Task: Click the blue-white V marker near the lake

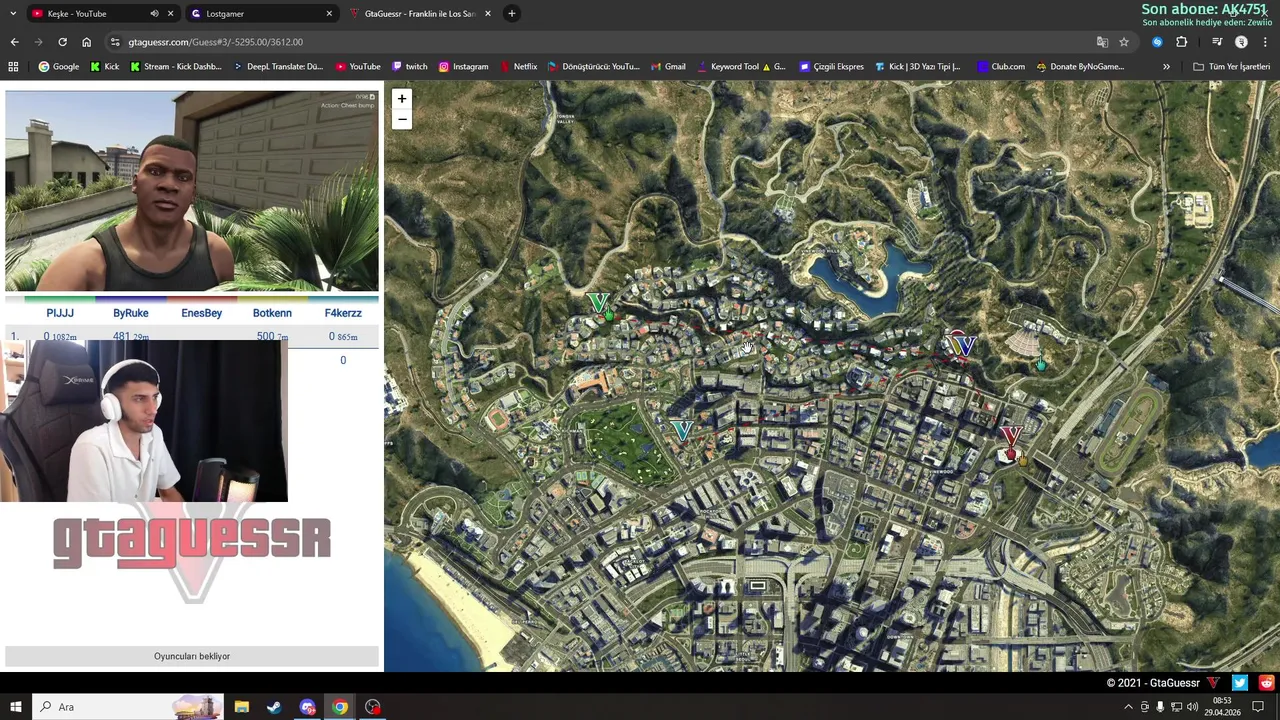Action: [965, 346]
